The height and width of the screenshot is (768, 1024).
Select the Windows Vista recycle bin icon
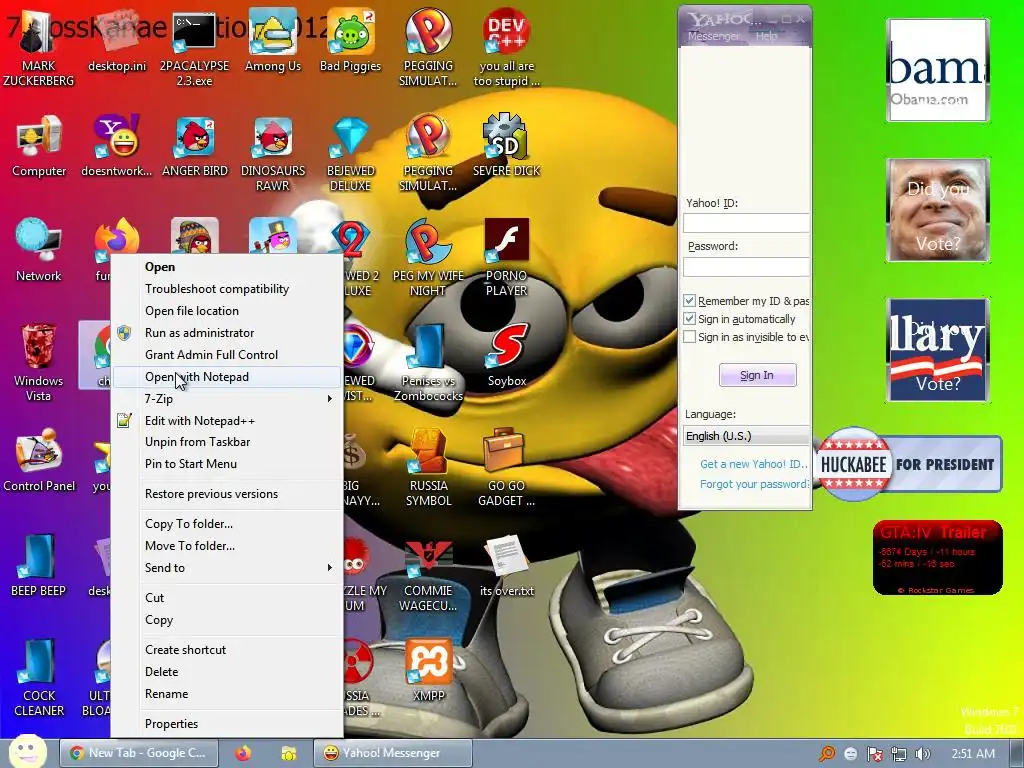(39, 362)
